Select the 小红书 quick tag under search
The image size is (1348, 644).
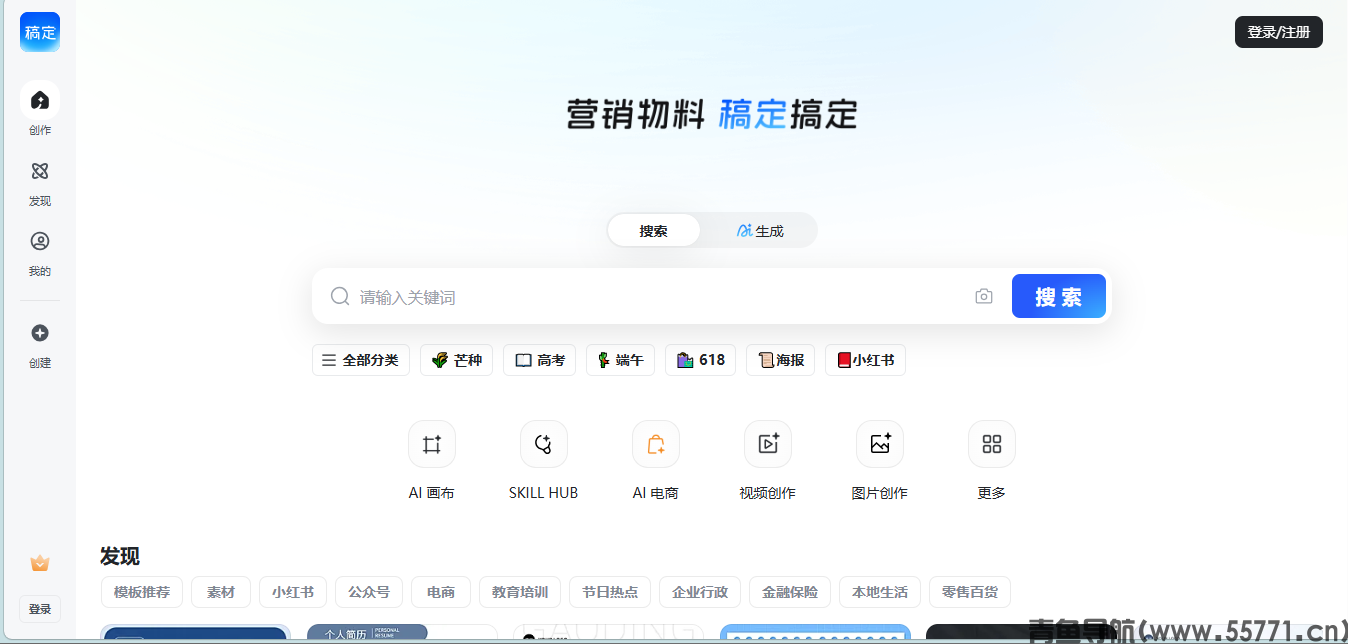point(865,360)
